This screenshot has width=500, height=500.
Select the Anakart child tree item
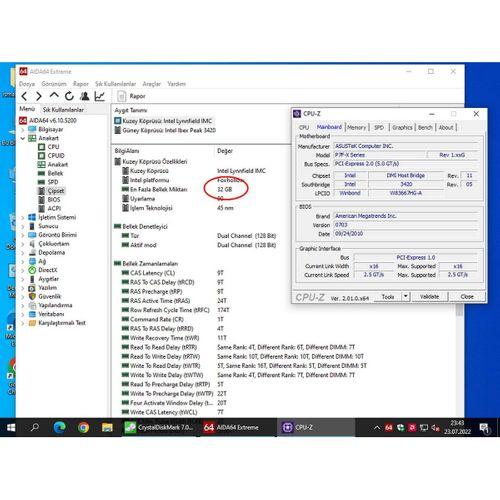point(57,164)
